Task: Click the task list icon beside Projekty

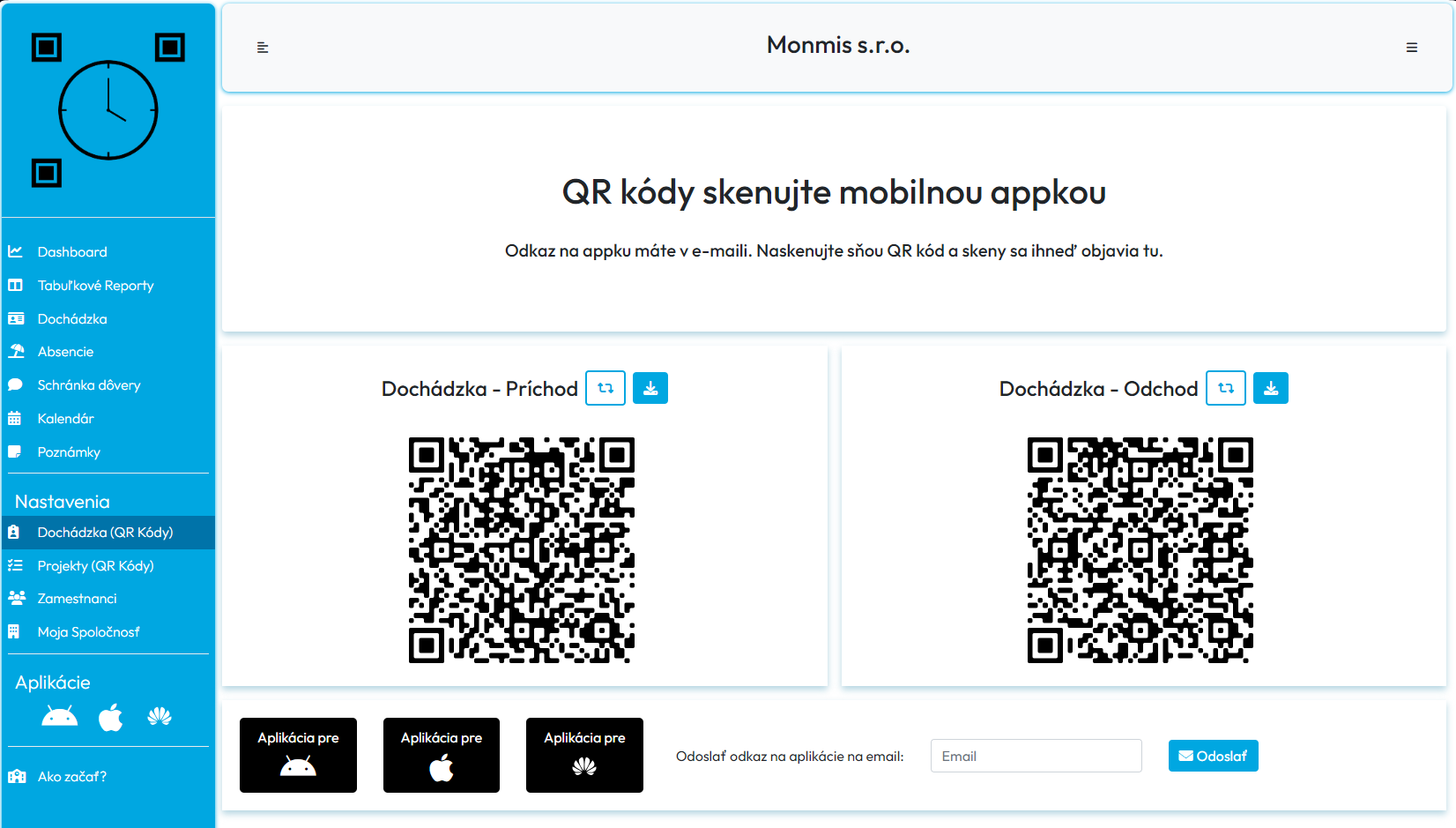Action: pos(15,565)
